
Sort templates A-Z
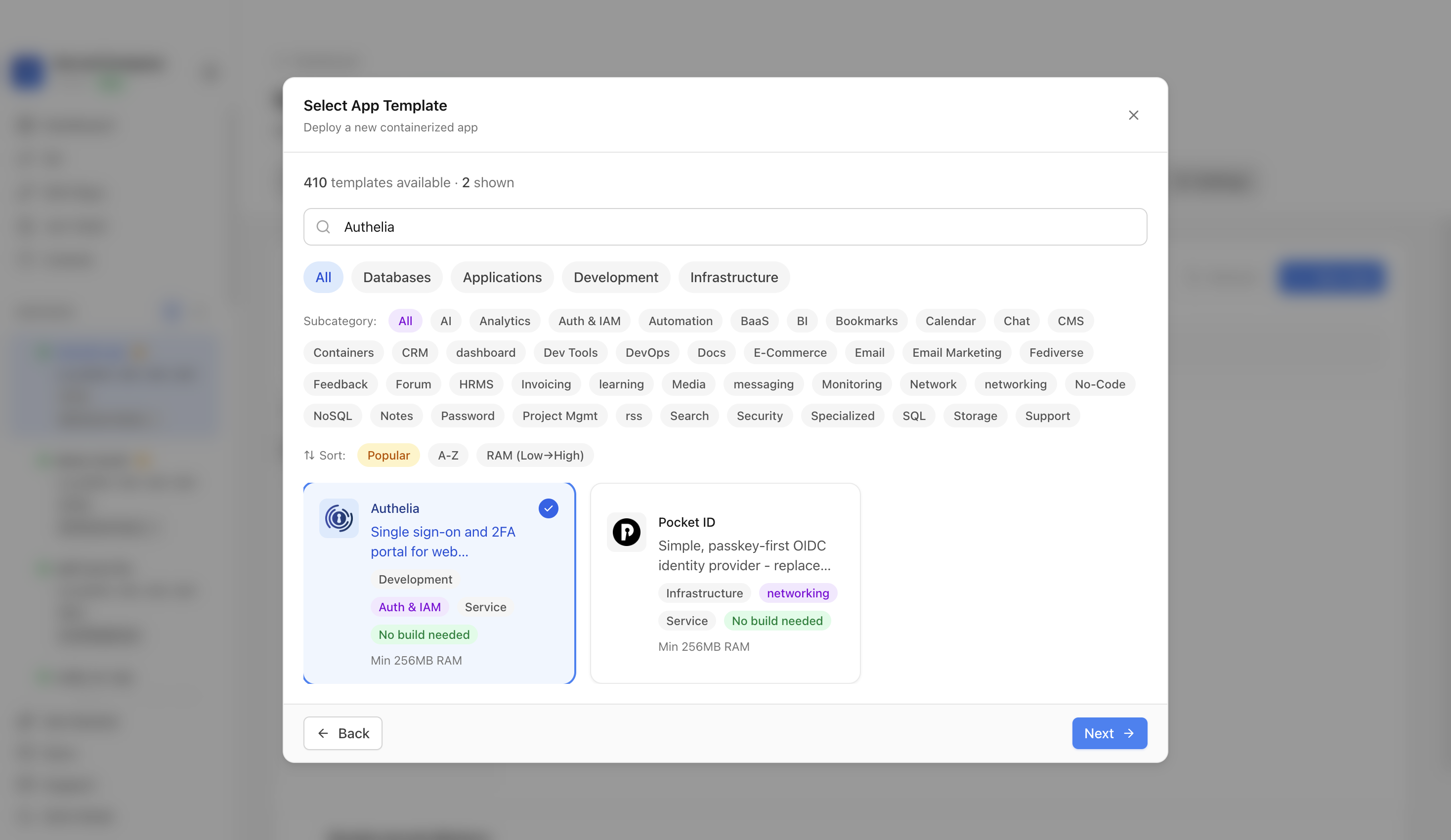click(448, 455)
